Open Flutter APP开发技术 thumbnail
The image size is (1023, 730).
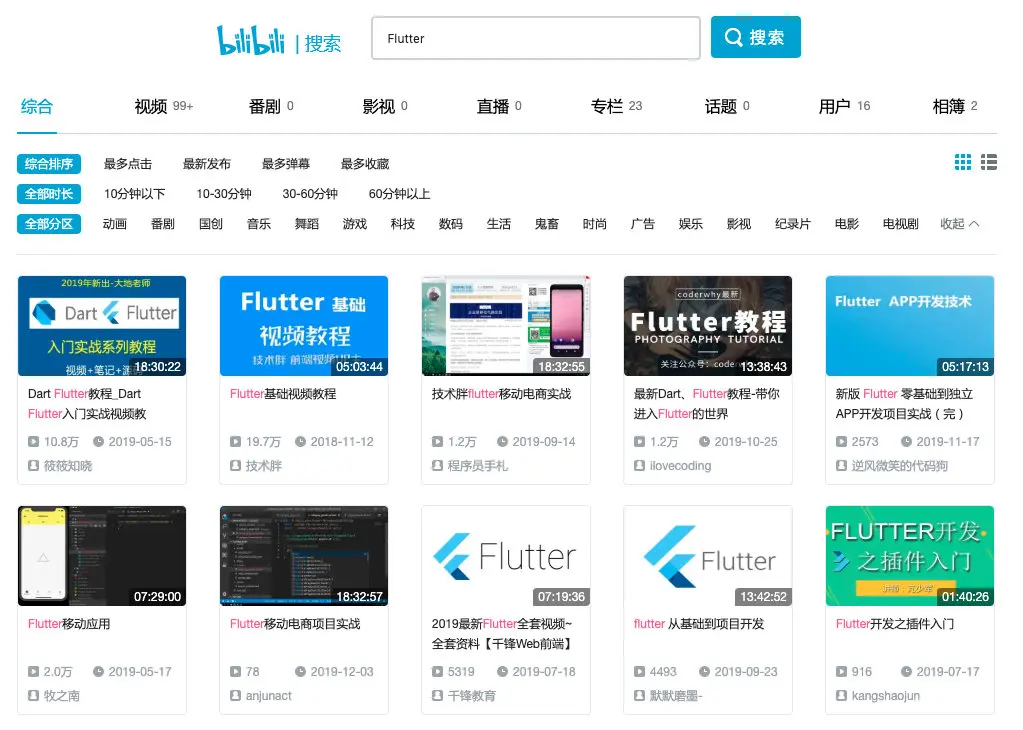coord(909,326)
